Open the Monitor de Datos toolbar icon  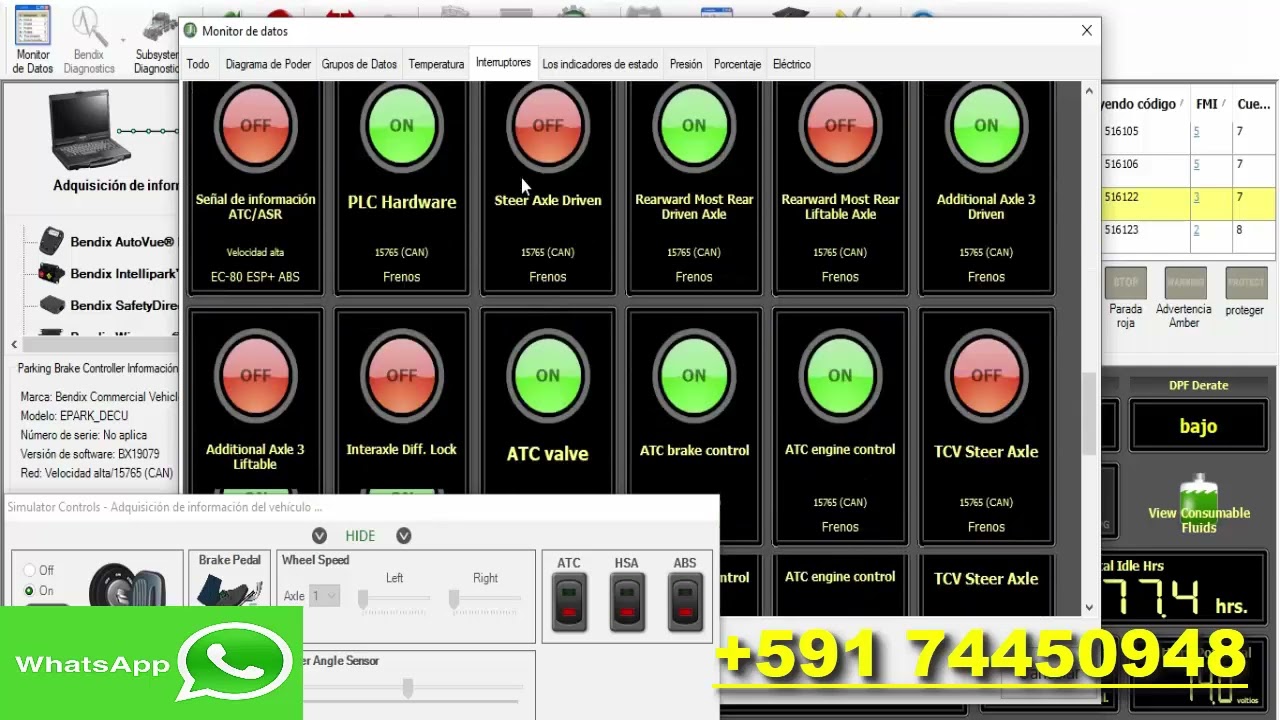click(x=32, y=38)
